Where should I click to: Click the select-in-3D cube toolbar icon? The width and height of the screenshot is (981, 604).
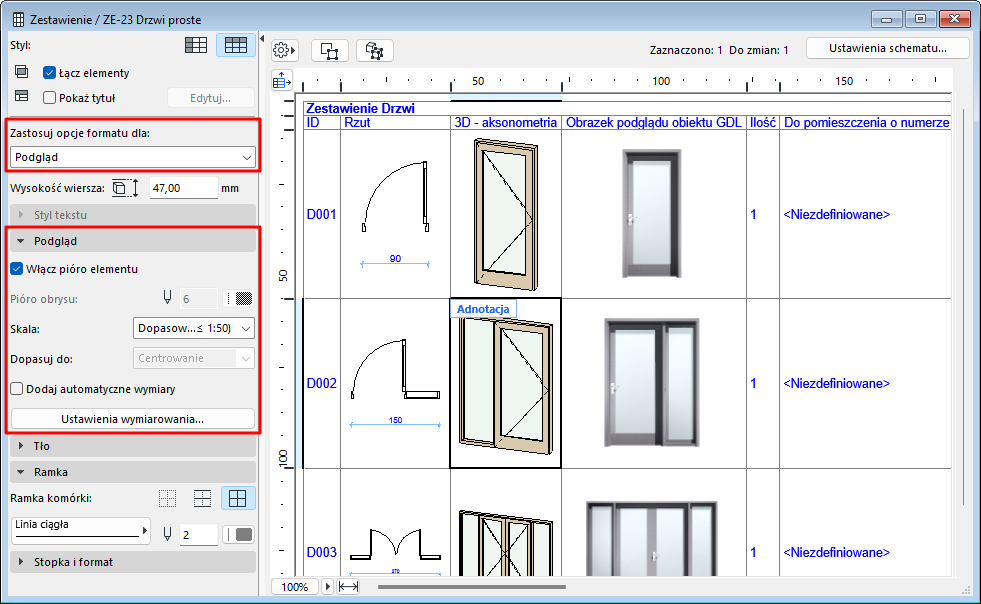[x=375, y=50]
